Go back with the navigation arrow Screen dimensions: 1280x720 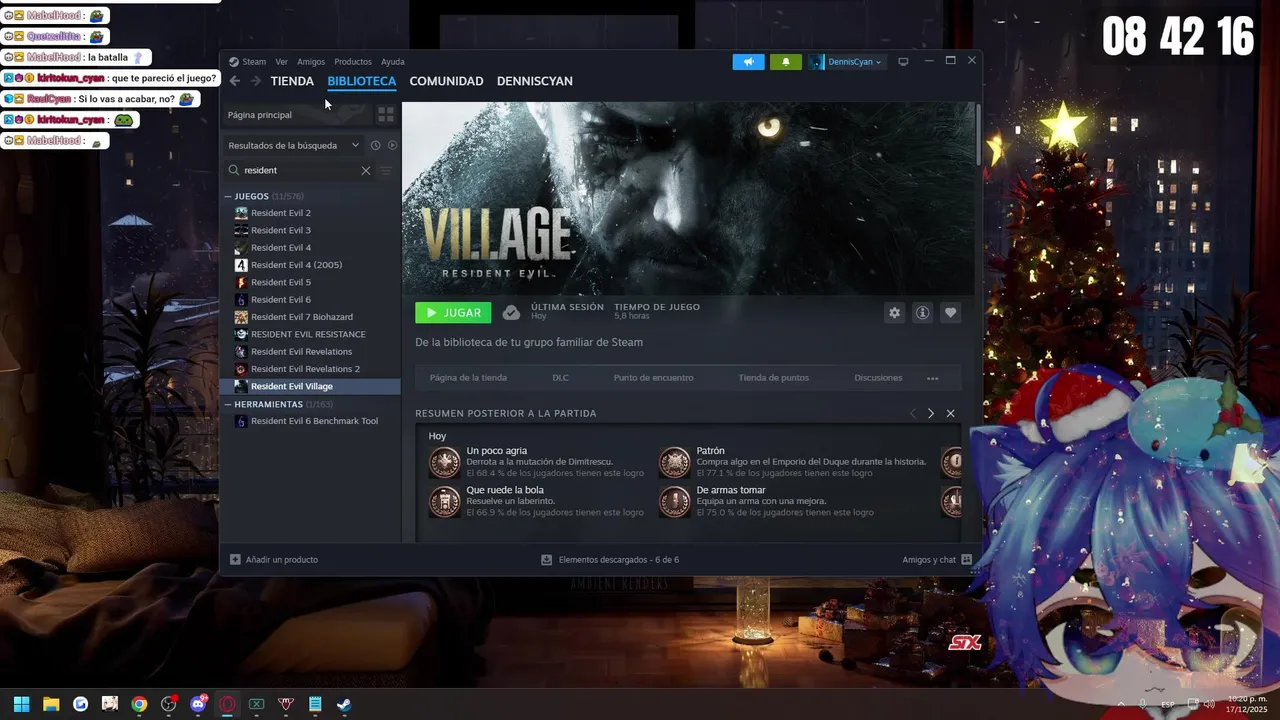coord(235,81)
